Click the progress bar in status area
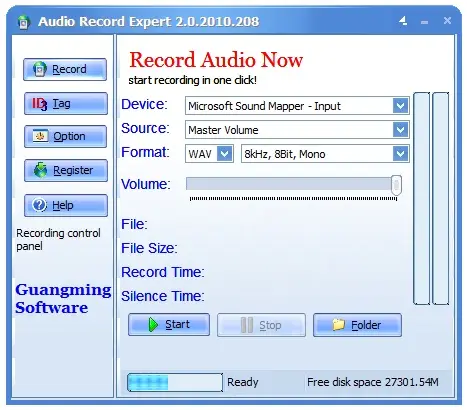 click(x=175, y=382)
